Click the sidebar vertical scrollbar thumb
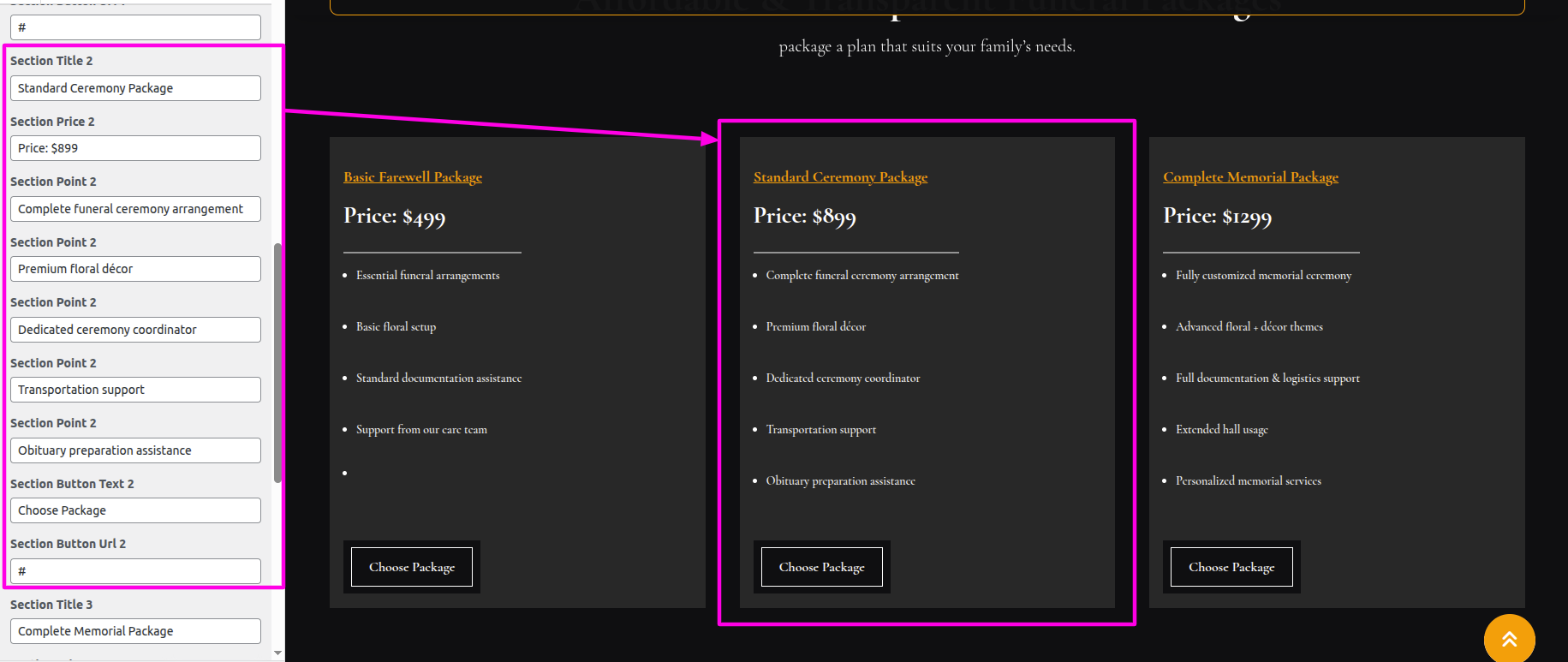The image size is (1568, 662). (x=277, y=363)
